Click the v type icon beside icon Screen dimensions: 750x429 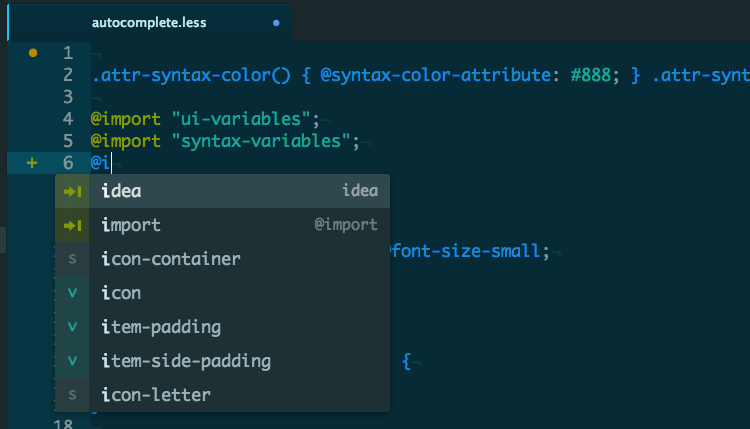(x=72, y=293)
